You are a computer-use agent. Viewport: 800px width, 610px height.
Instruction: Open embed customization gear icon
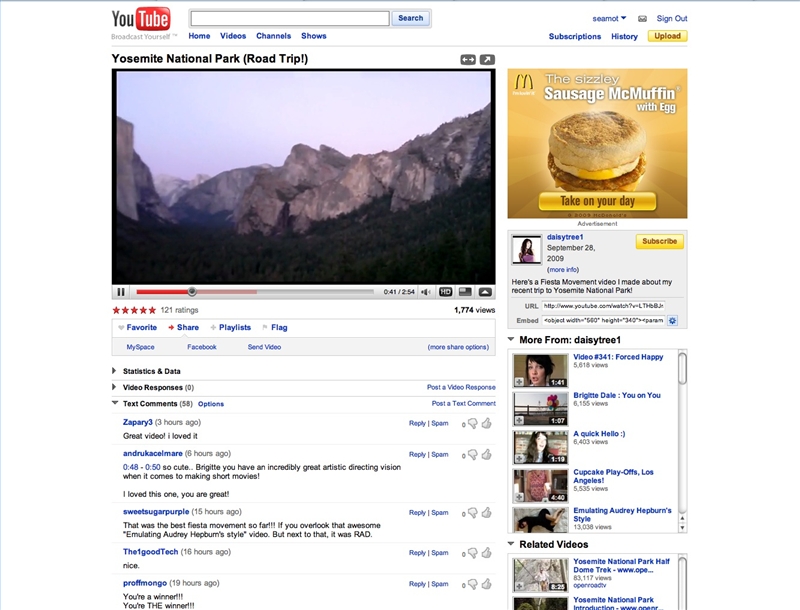click(672, 320)
